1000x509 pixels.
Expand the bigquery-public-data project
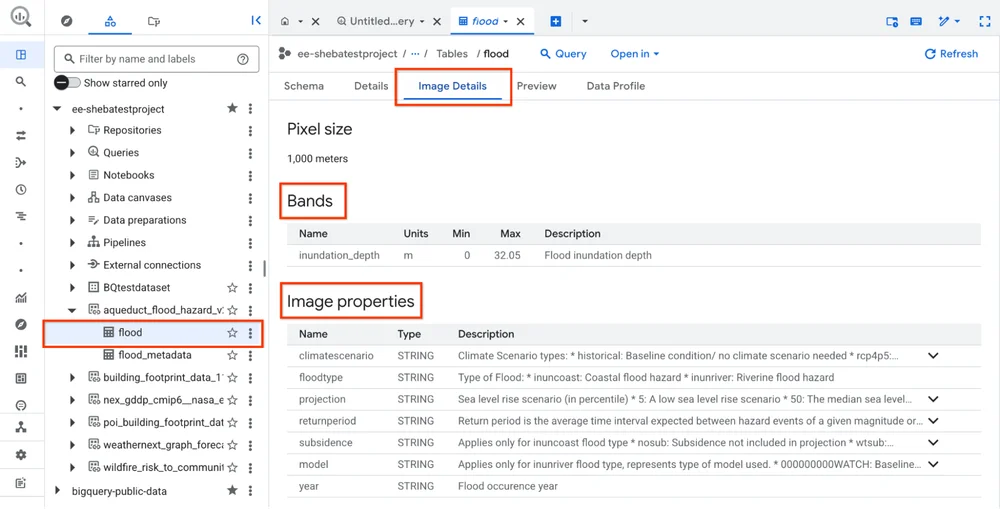57,491
